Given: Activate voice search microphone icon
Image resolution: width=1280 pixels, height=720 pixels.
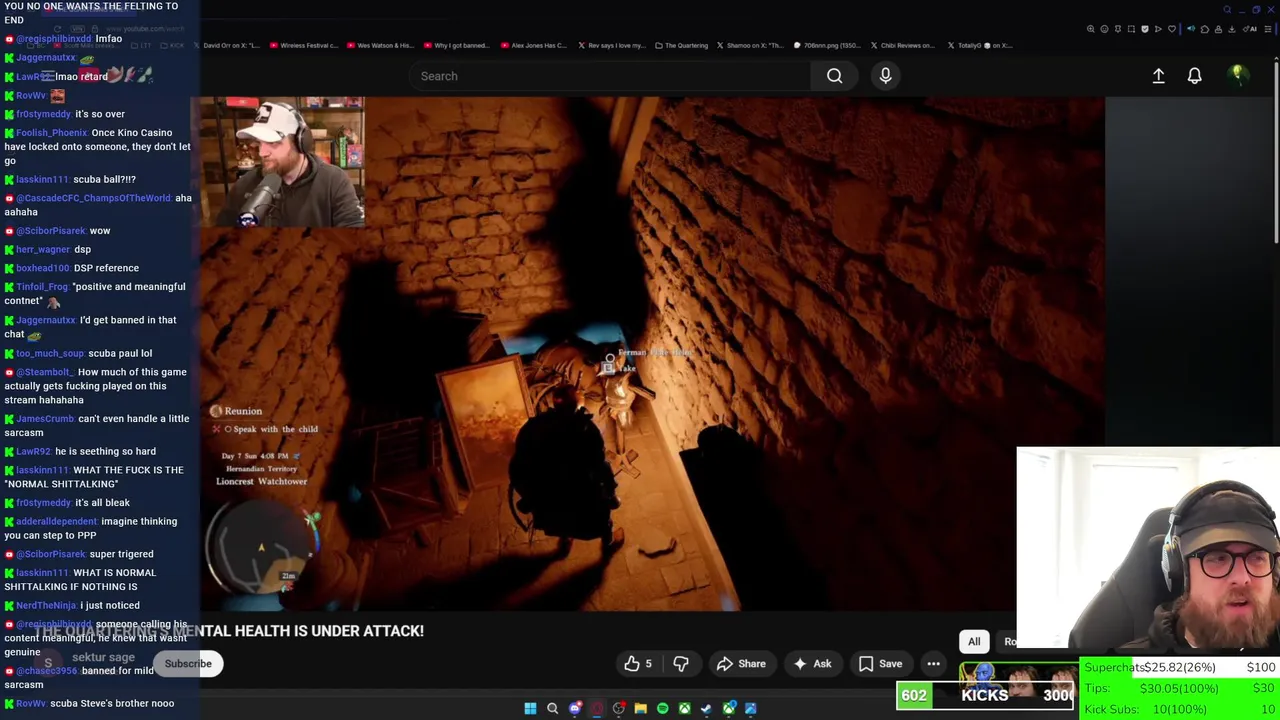Looking at the screenshot, I should tap(885, 76).
